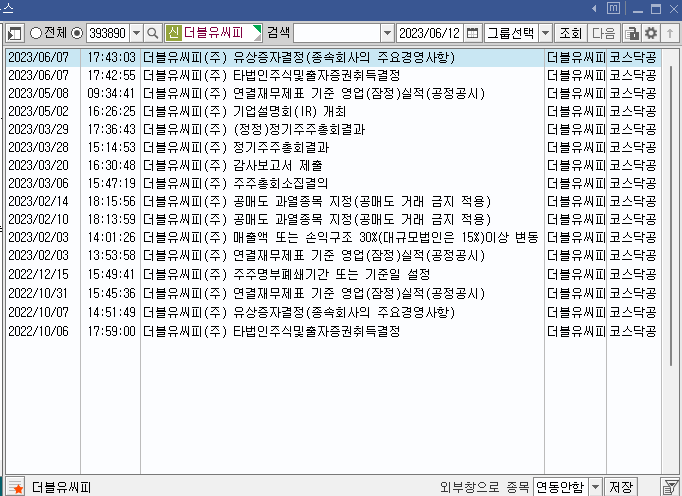
Task: Click the magnifier stock search icon
Action: [153, 33]
